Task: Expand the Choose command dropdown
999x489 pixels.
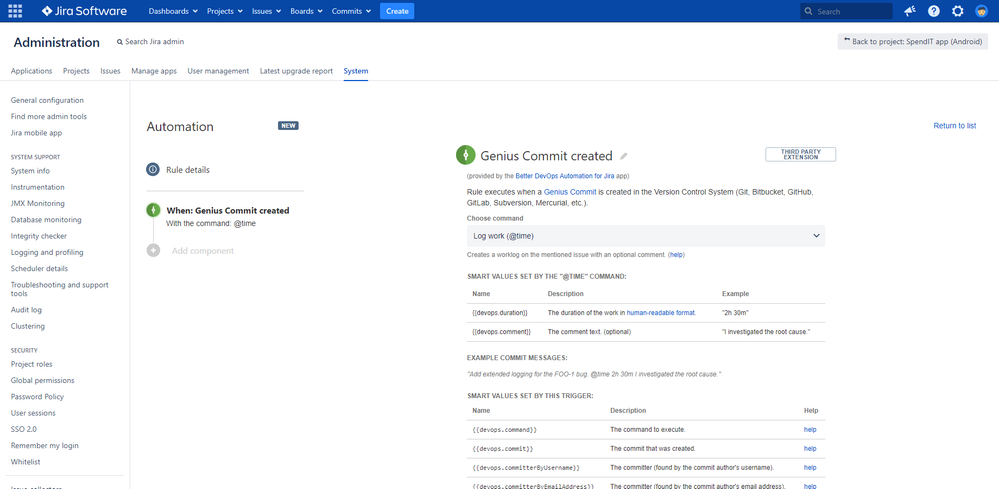Action: click(x=645, y=236)
